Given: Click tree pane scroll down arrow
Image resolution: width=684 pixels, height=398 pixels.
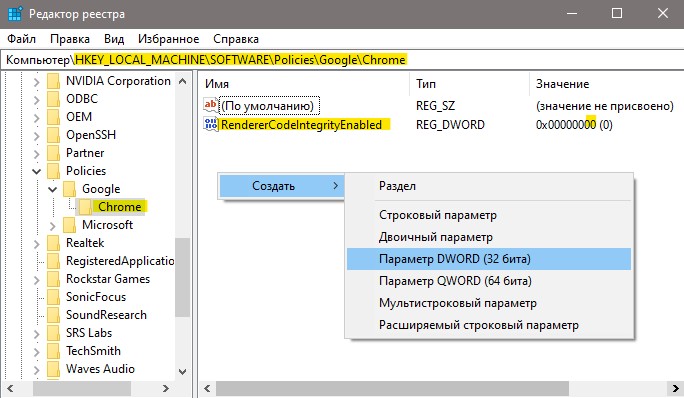Looking at the screenshot, I should [x=183, y=371].
